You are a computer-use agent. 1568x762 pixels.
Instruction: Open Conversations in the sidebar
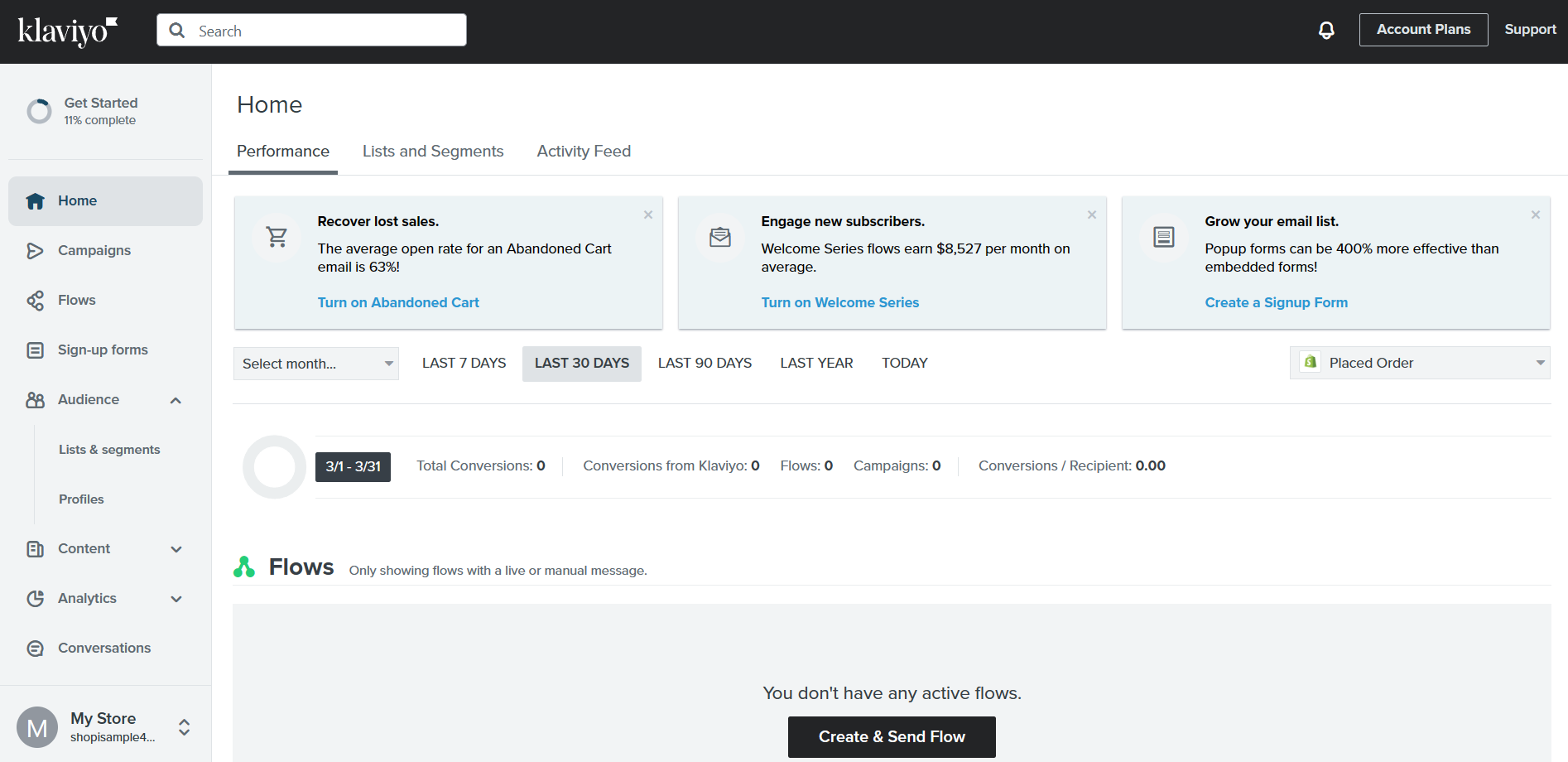(x=106, y=649)
